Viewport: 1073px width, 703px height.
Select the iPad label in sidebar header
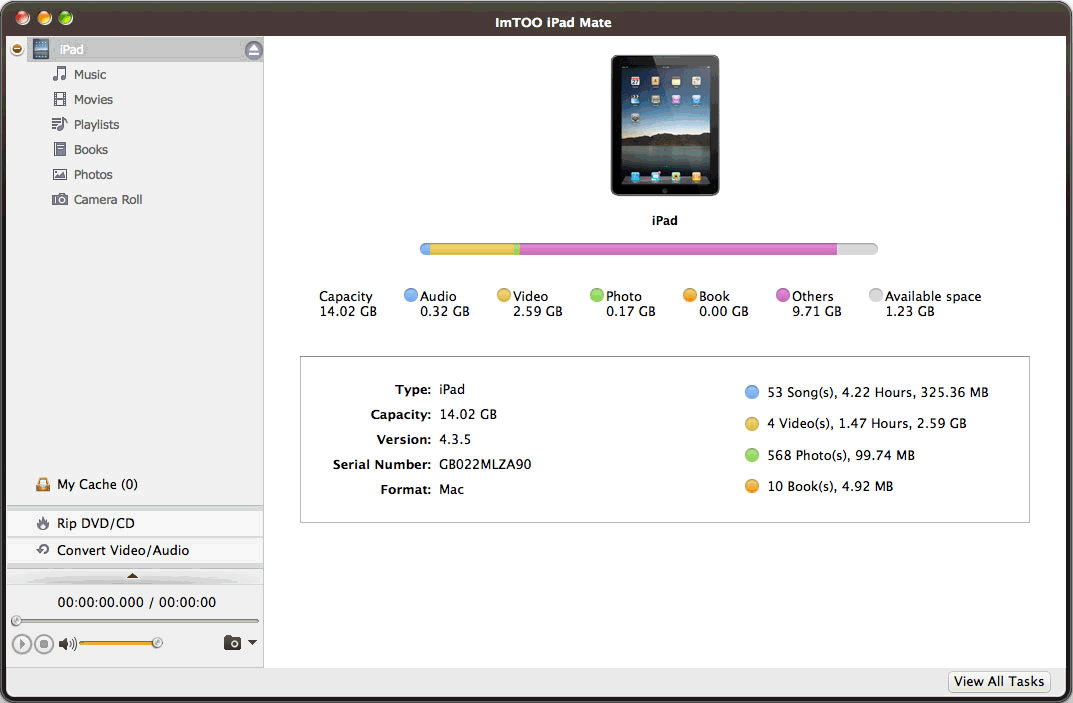point(71,49)
